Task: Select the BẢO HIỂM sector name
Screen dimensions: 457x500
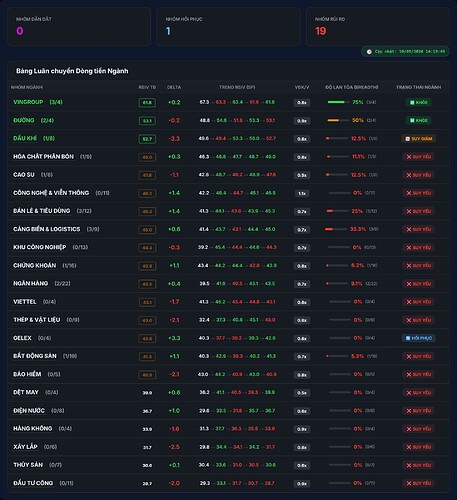Action: tap(27, 374)
